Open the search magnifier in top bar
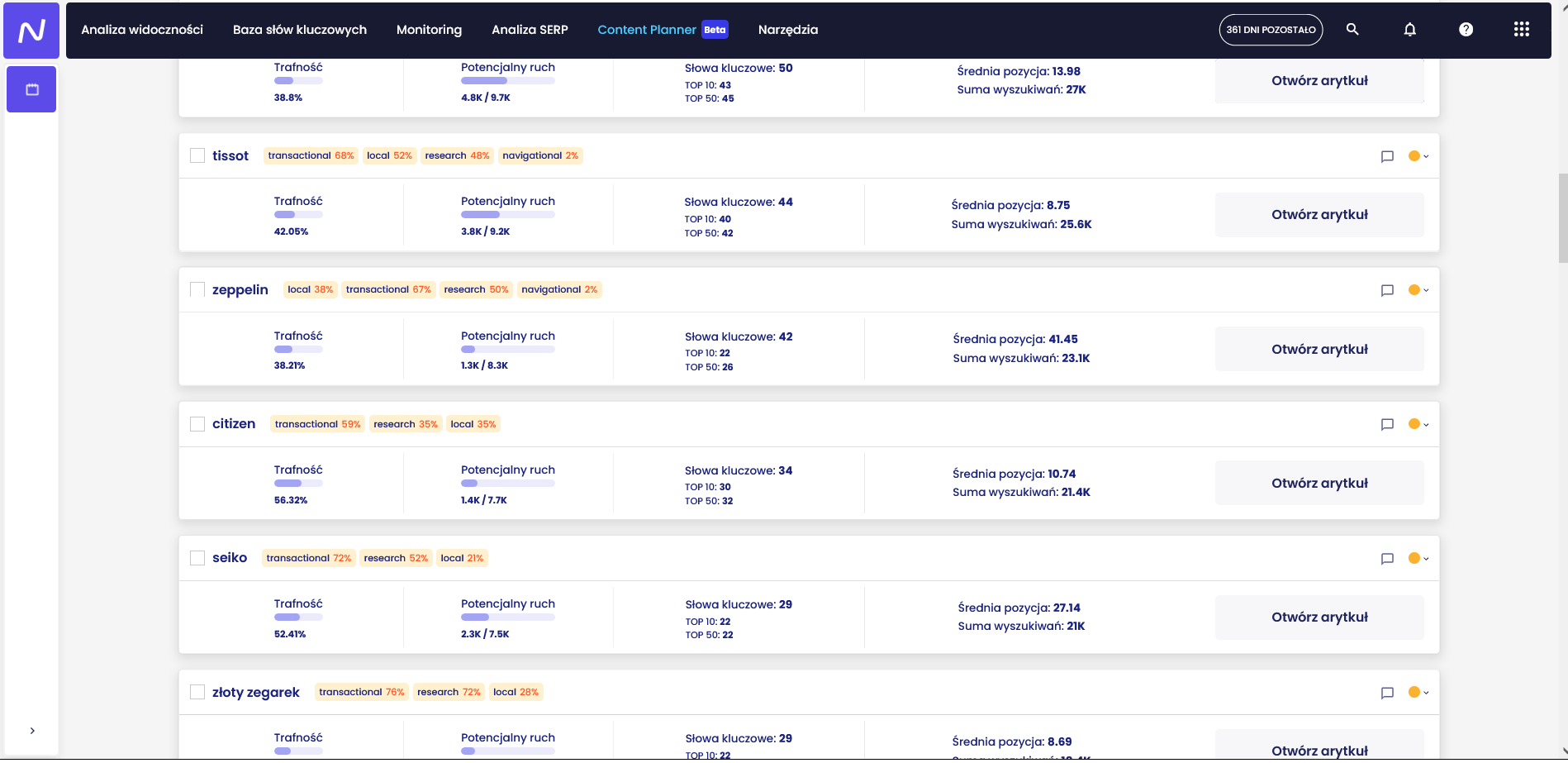Screen dimensions: 1568x763 (x=1352, y=29)
